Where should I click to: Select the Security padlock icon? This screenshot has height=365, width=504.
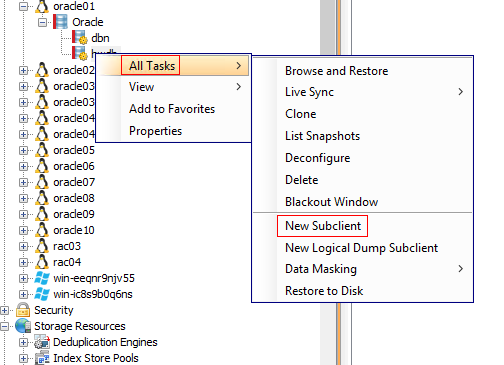click(x=23, y=310)
